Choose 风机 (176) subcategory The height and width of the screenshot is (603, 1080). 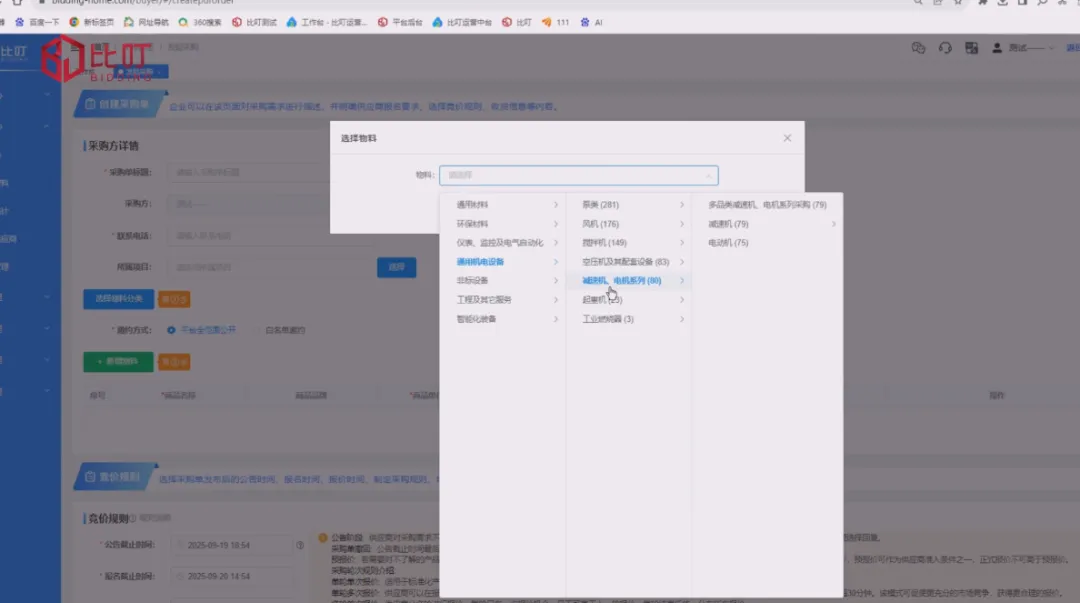pyautogui.click(x=601, y=224)
